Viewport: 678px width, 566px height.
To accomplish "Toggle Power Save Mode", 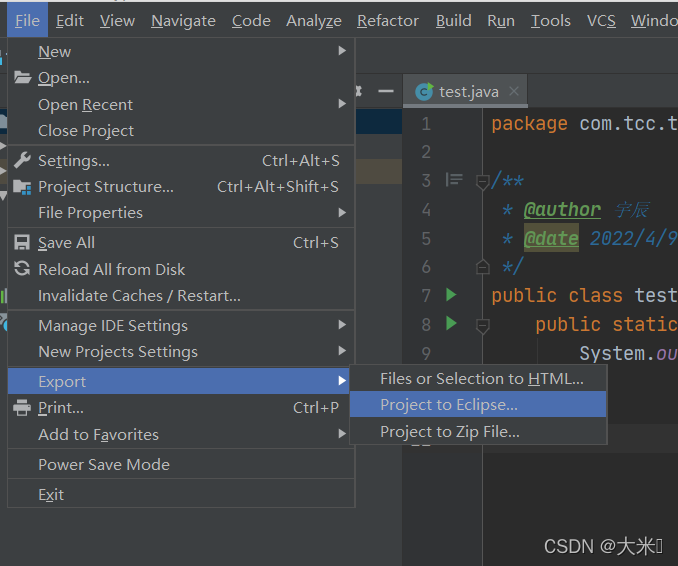I will click(x=104, y=464).
